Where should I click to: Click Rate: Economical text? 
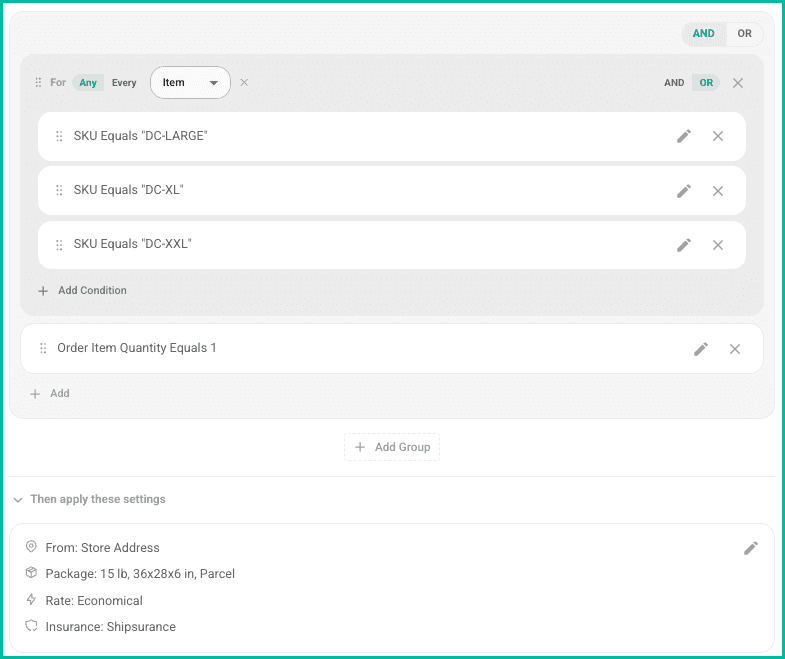point(94,600)
